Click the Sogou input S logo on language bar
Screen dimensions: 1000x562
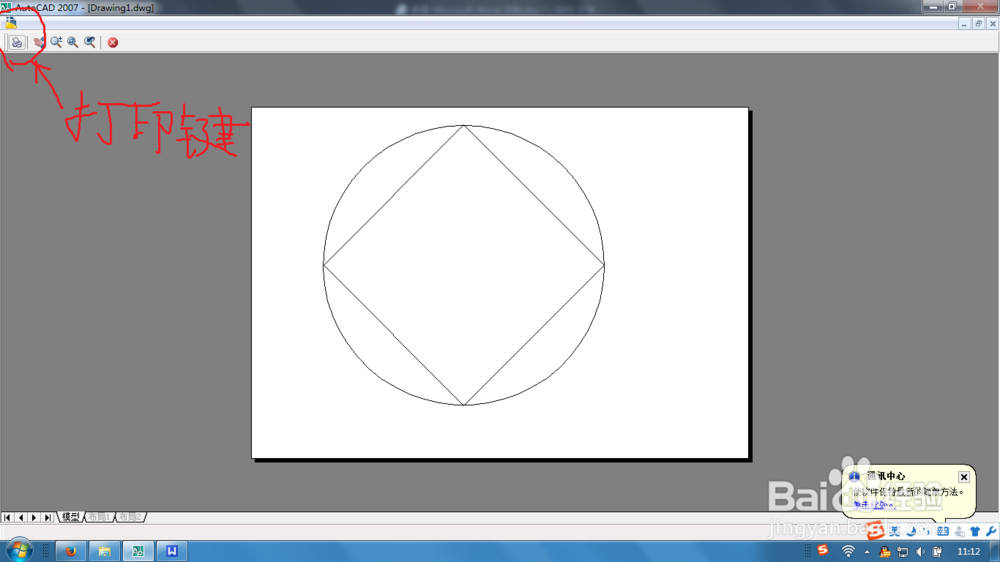point(875,530)
